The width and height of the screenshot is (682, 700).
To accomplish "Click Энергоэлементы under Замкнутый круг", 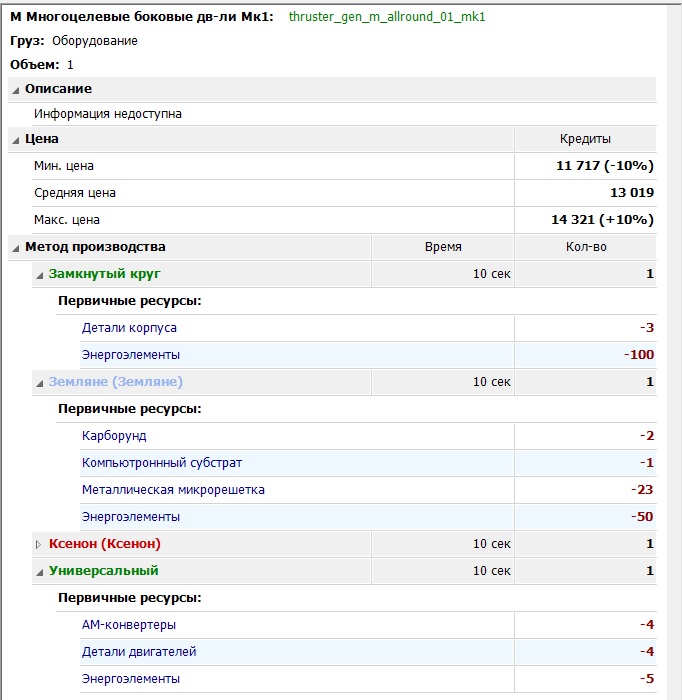I will [131, 355].
